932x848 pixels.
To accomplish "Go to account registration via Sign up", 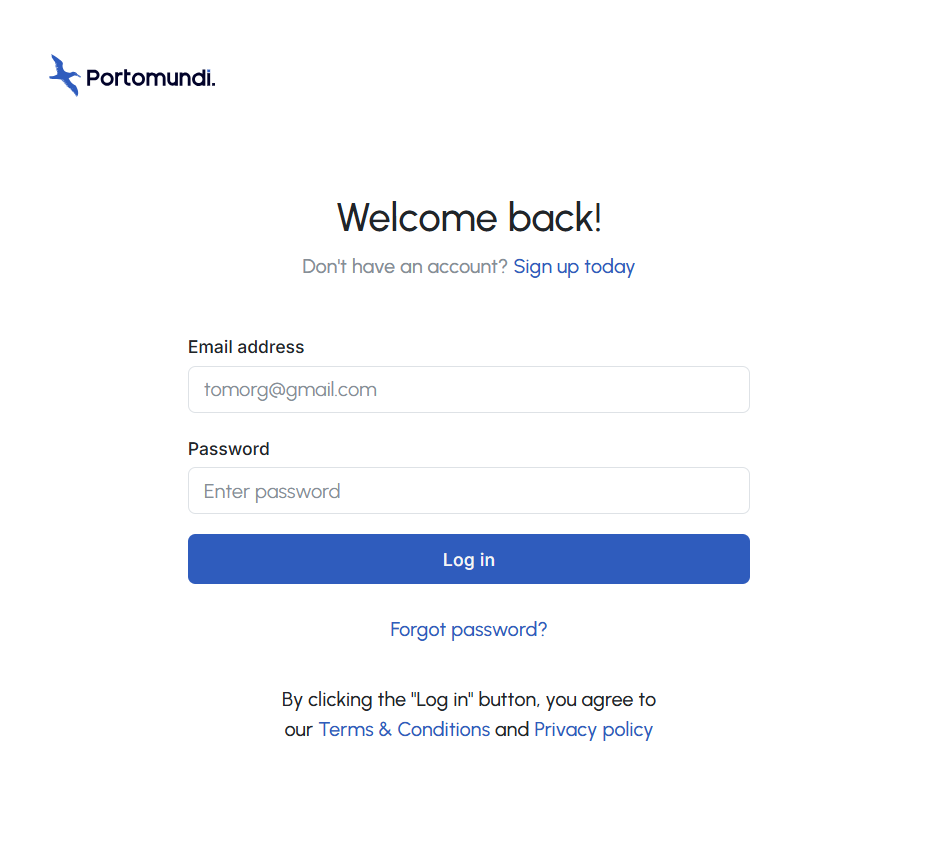I will (x=574, y=267).
